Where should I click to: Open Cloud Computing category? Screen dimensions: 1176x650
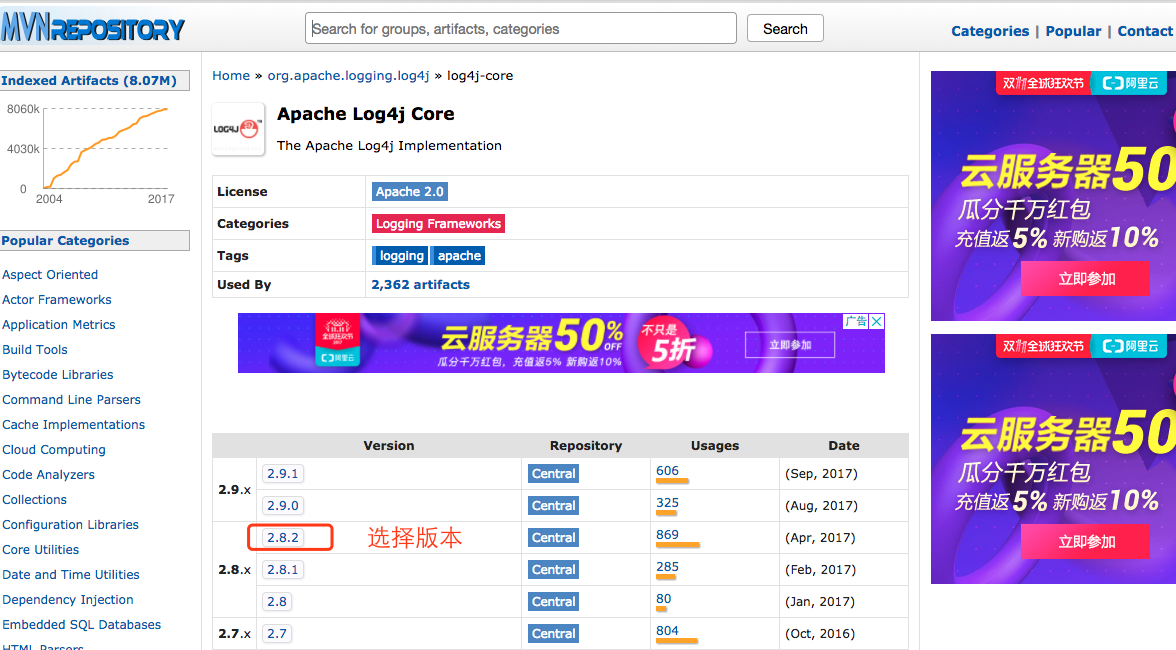[x=54, y=450]
